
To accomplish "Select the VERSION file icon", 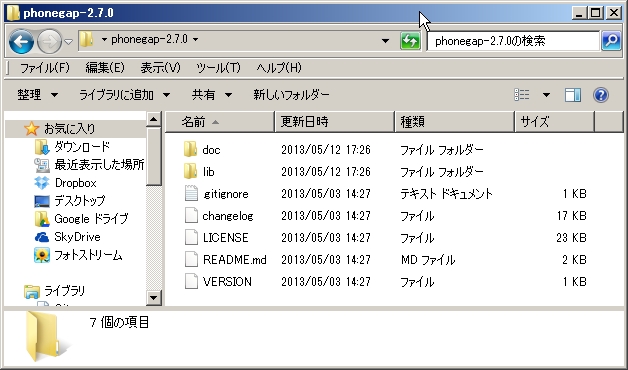I will point(191,282).
